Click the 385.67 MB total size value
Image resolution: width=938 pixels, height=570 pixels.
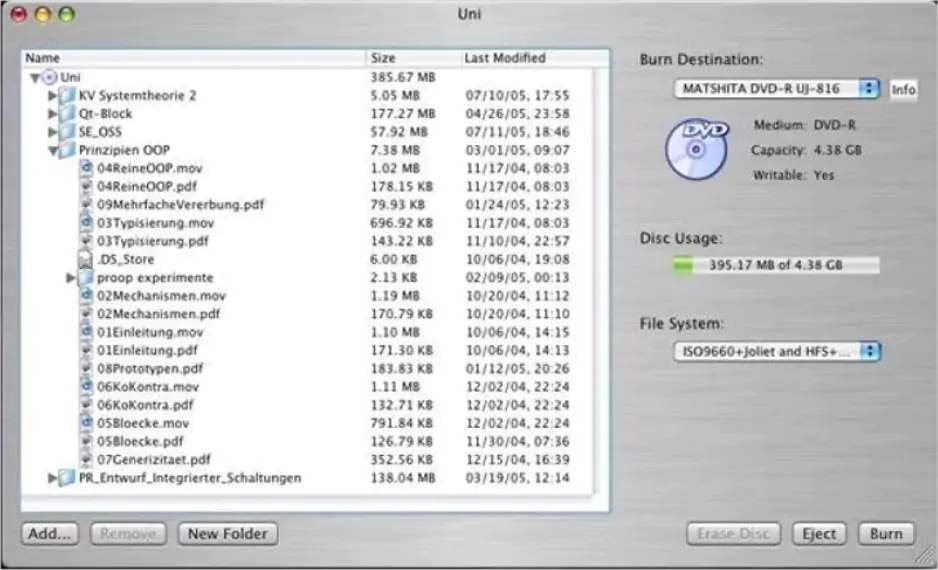point(403,77)
